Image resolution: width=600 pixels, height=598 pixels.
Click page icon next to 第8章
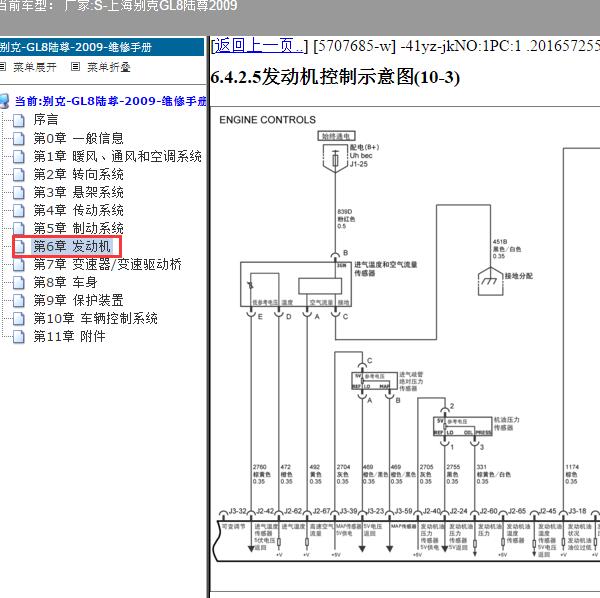point(19,283)
